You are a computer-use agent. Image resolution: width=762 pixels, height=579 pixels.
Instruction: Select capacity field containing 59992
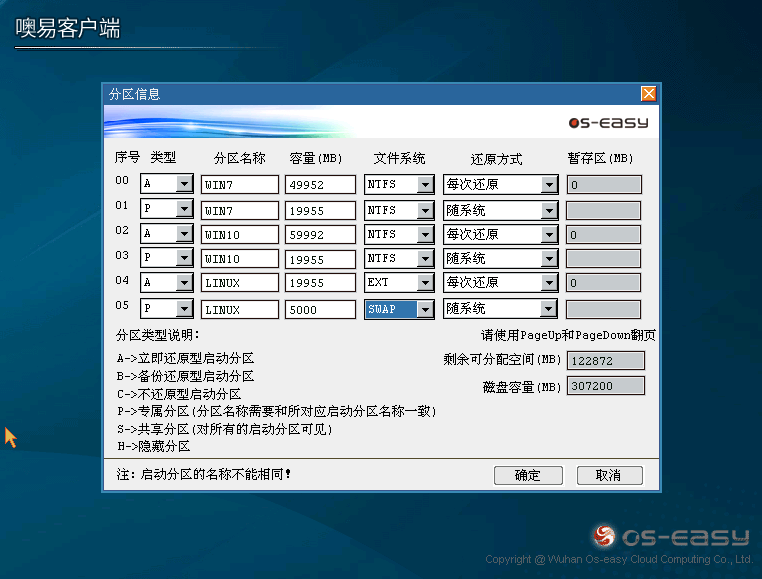pos(320,234)
